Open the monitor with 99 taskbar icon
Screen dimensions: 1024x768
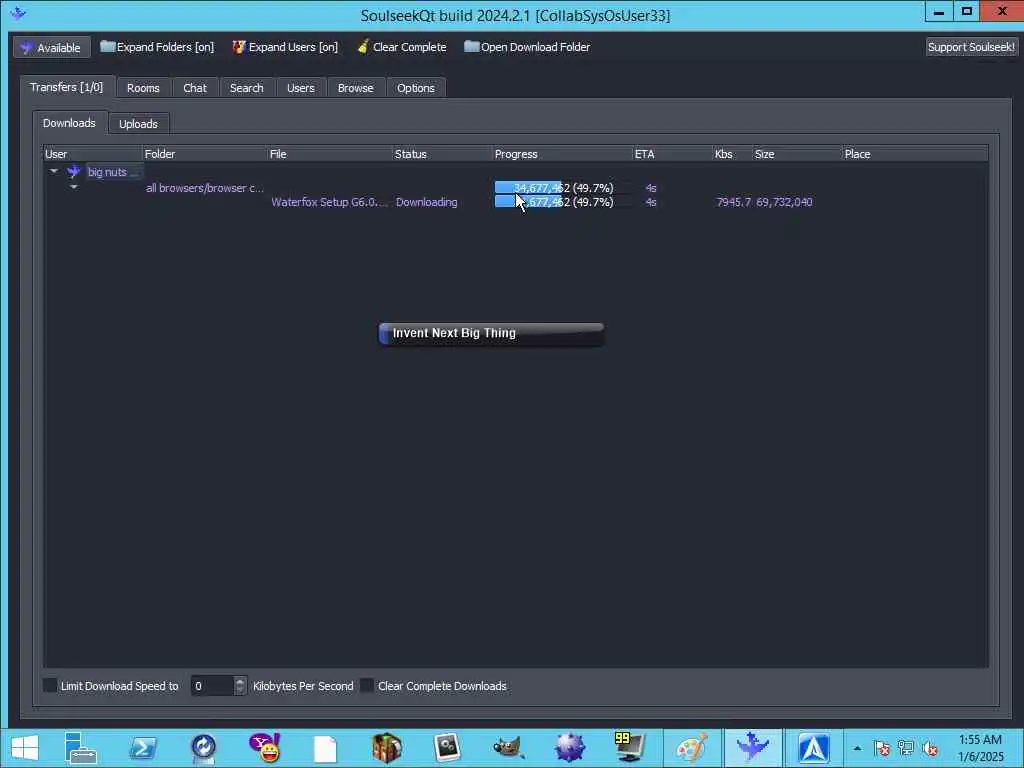(x=629, y=748)
